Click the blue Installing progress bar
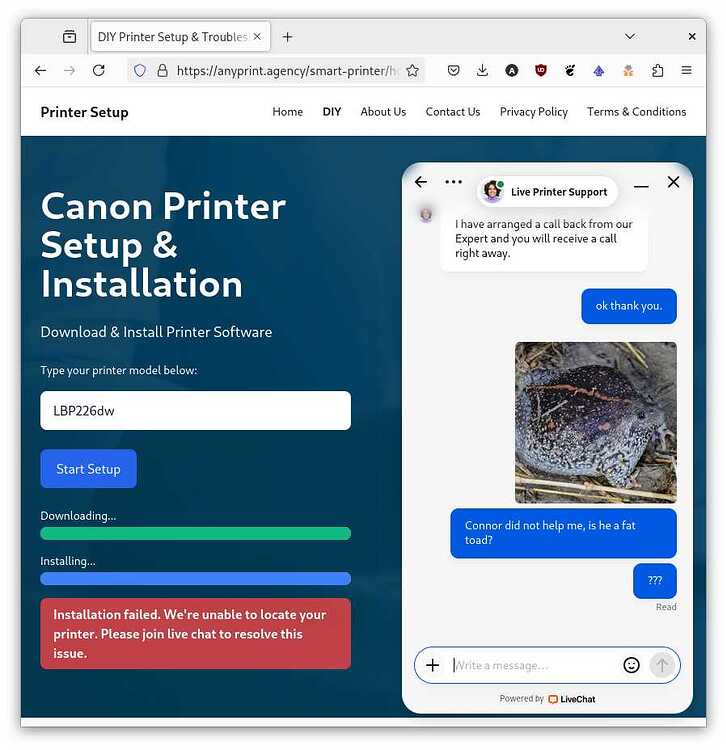Viewport: 726px width, 750px height. tap(196, 578)
